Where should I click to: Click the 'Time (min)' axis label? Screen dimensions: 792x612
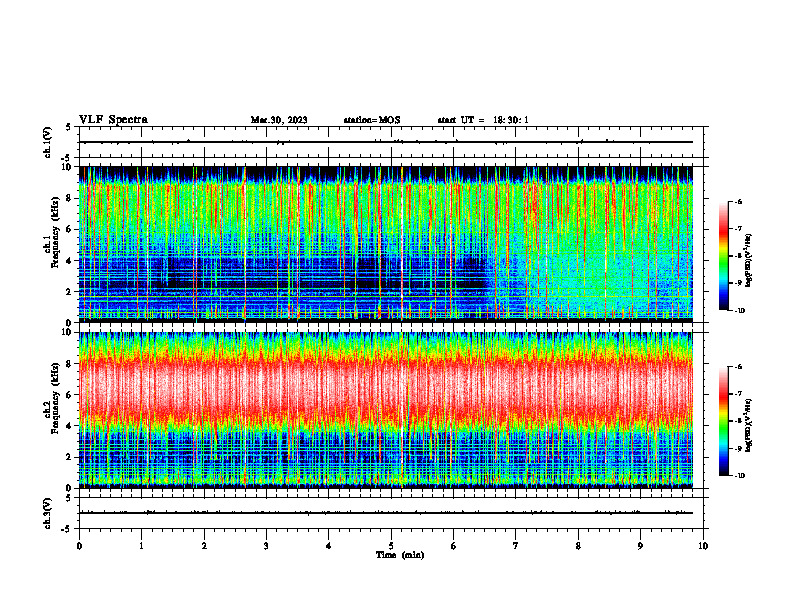pos(400,555)
